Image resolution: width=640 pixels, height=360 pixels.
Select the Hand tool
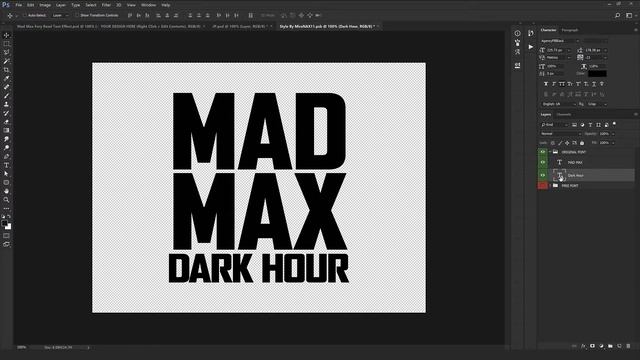tap(6, 191)
